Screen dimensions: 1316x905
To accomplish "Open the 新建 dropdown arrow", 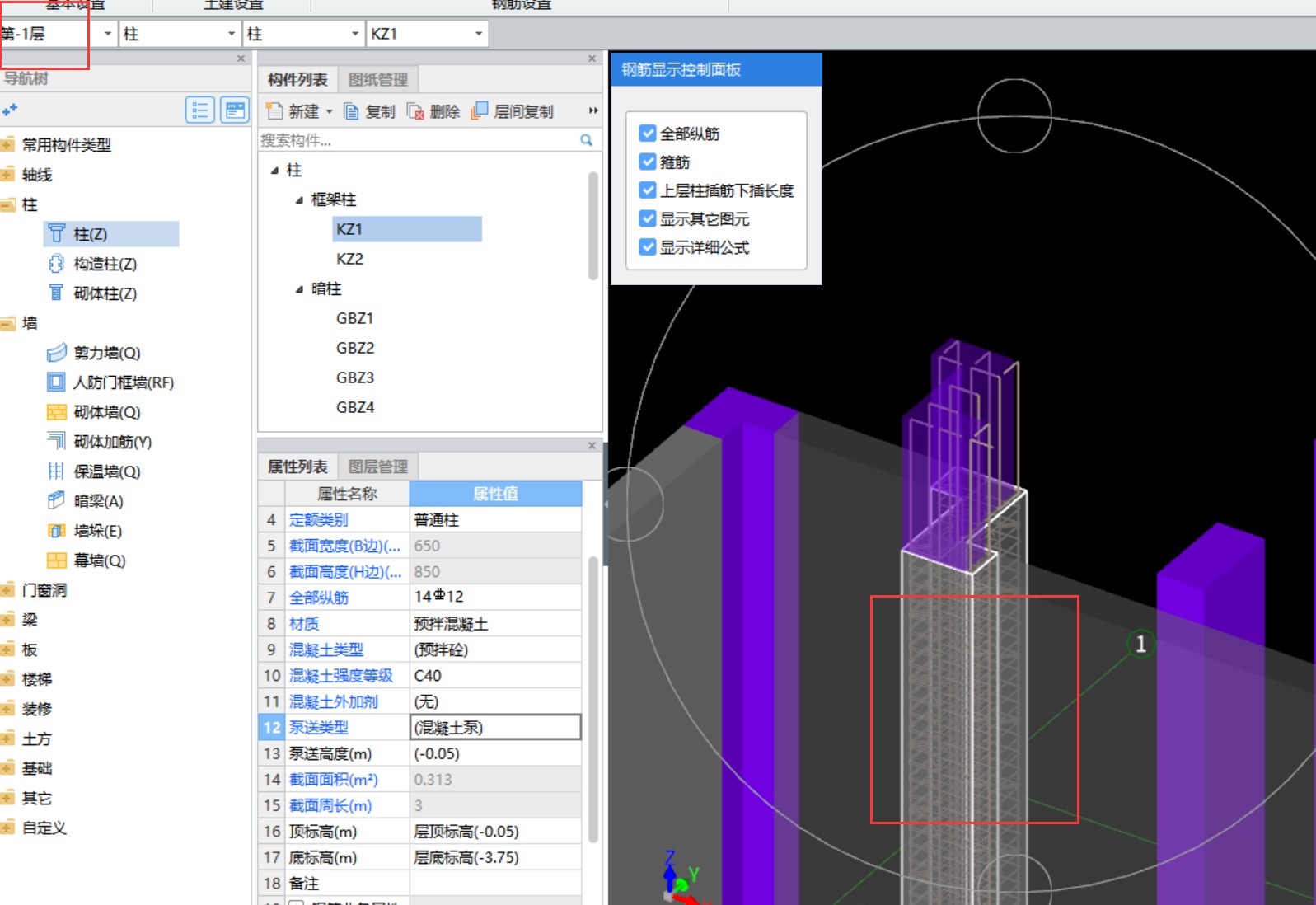I will [x=329, y=111].
